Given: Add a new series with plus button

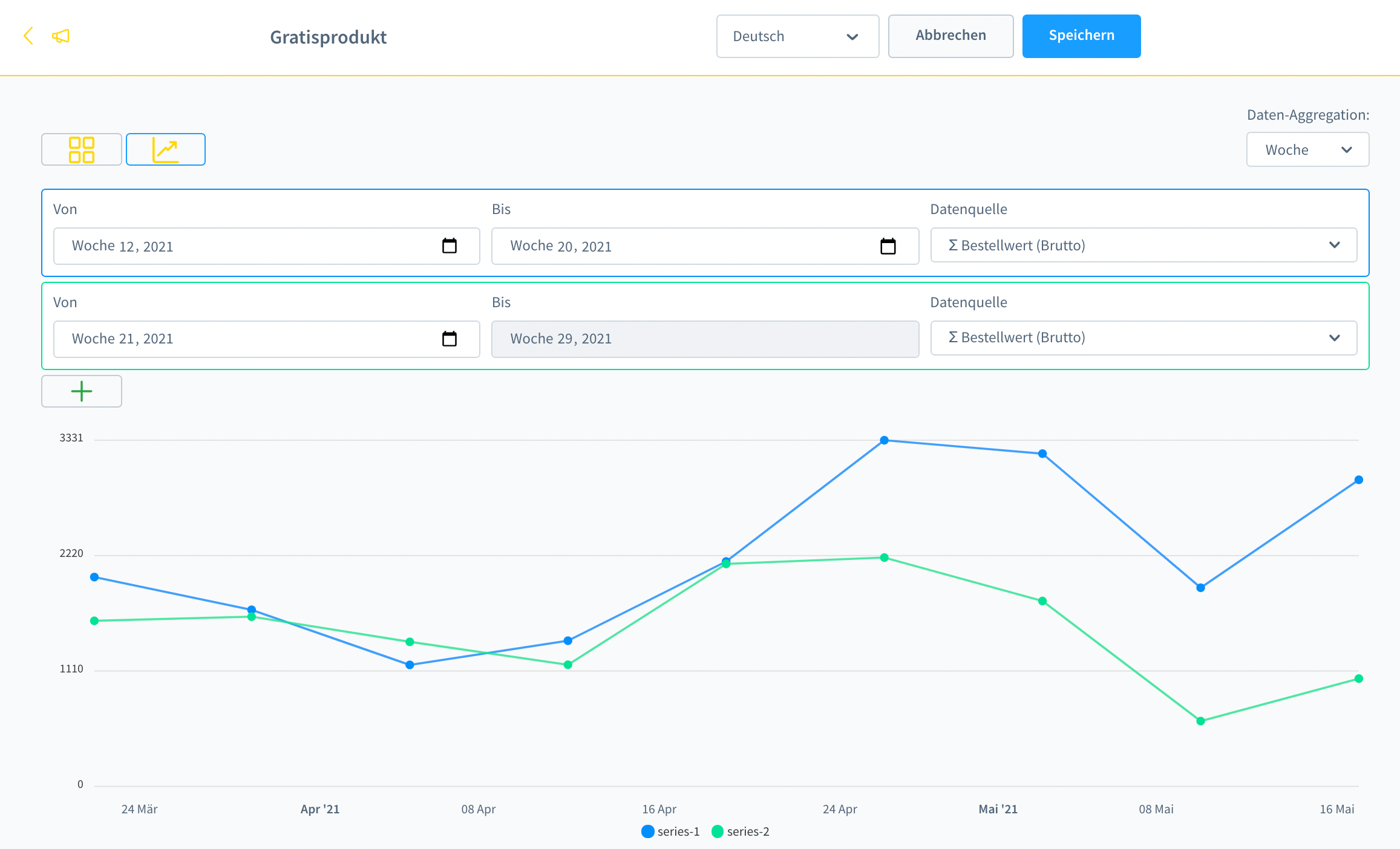Looking at the screenshot, I should (82, 391).
